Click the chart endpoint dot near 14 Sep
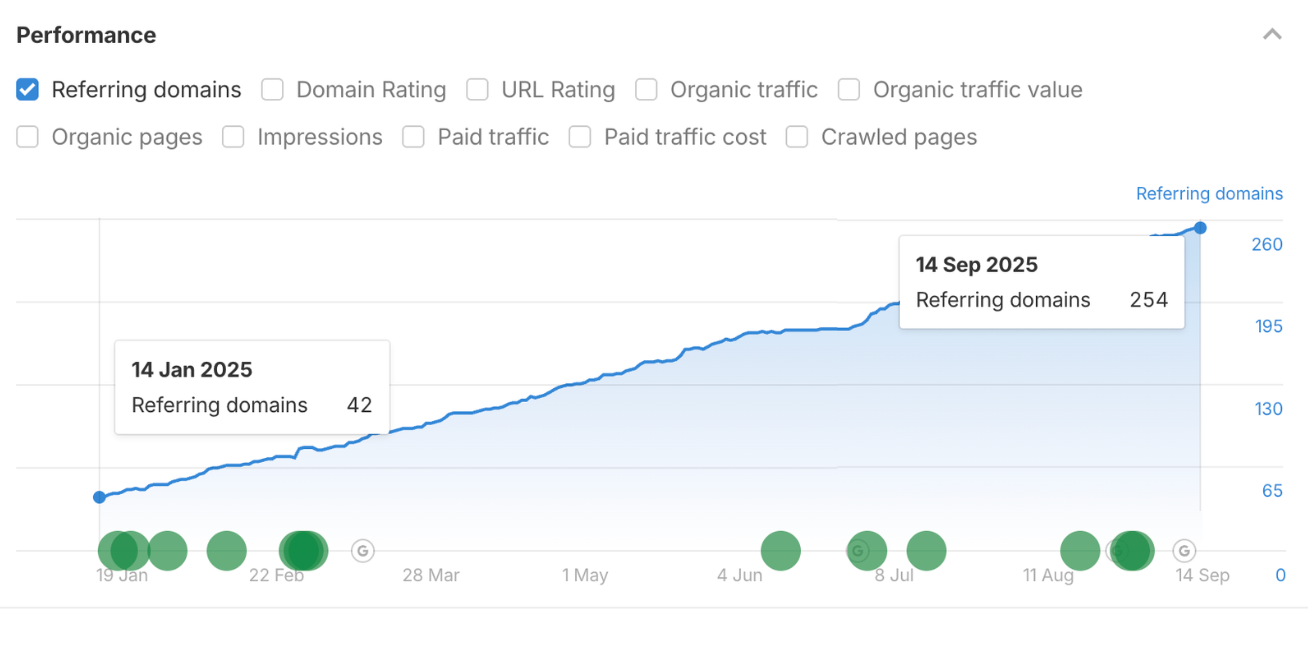 pos(1199,228)
